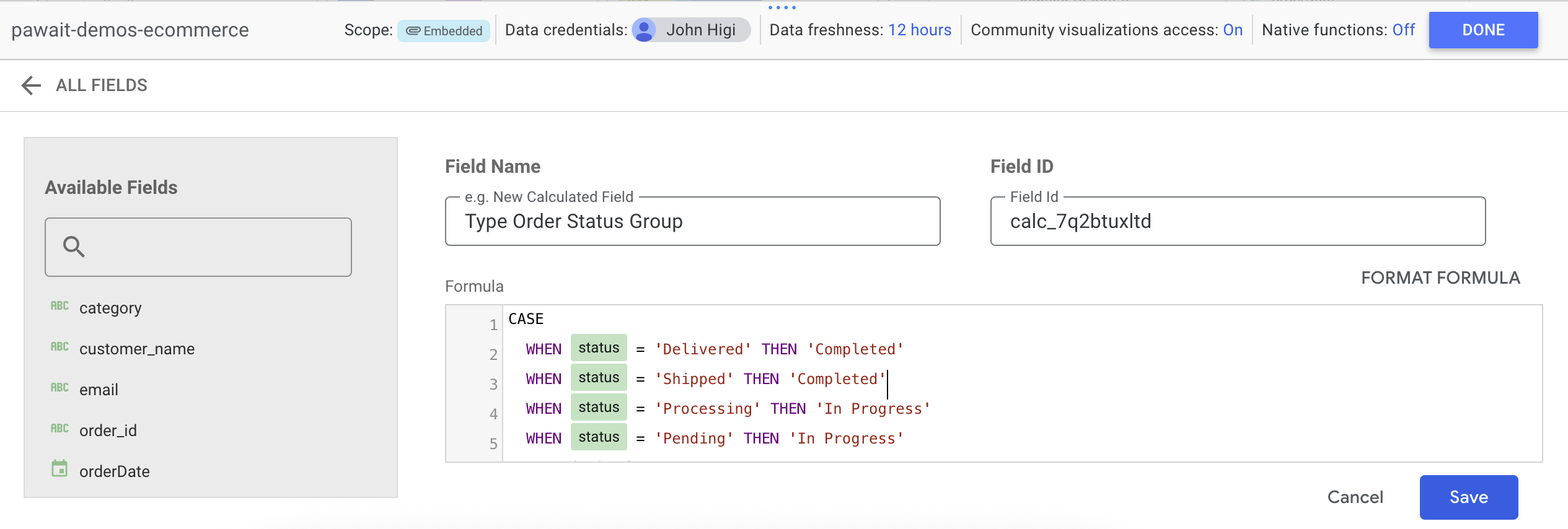Open the Data freshness 12 hours setting
The width and height of the screenshot is (1568, 529).
919,30
